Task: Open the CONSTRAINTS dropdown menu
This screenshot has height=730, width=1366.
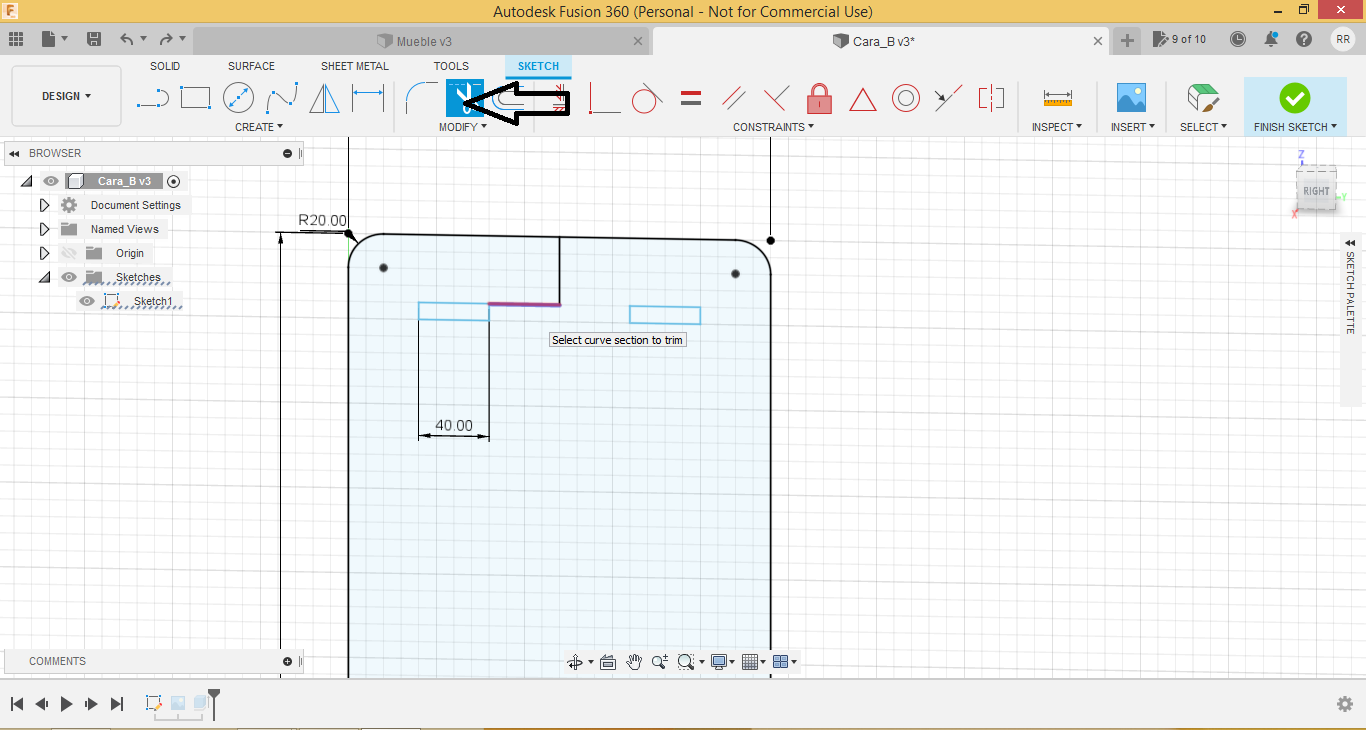Action: (x=774, y=127)
